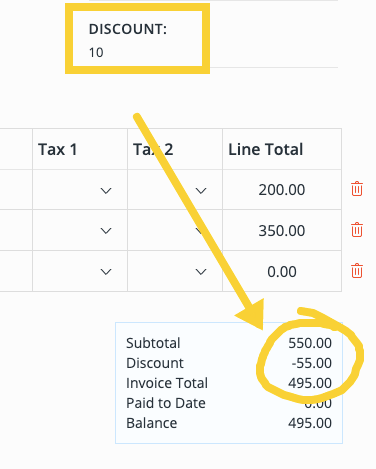Click the Tax 2 column header
The width and height of the screenshot is (376, 469).
[x=153, y=149]
